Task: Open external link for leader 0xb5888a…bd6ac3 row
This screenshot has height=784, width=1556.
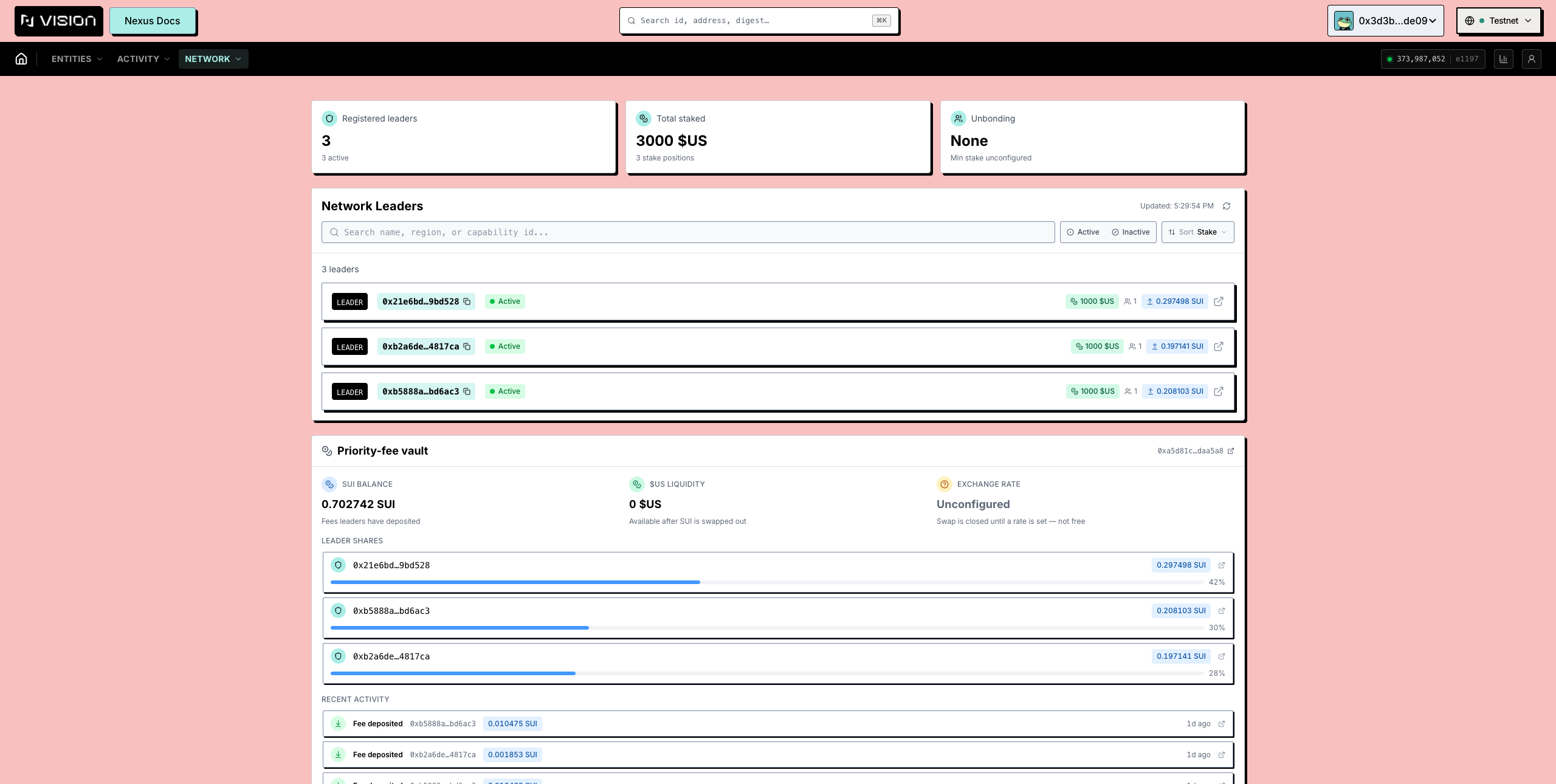Action: [1219, 391]
